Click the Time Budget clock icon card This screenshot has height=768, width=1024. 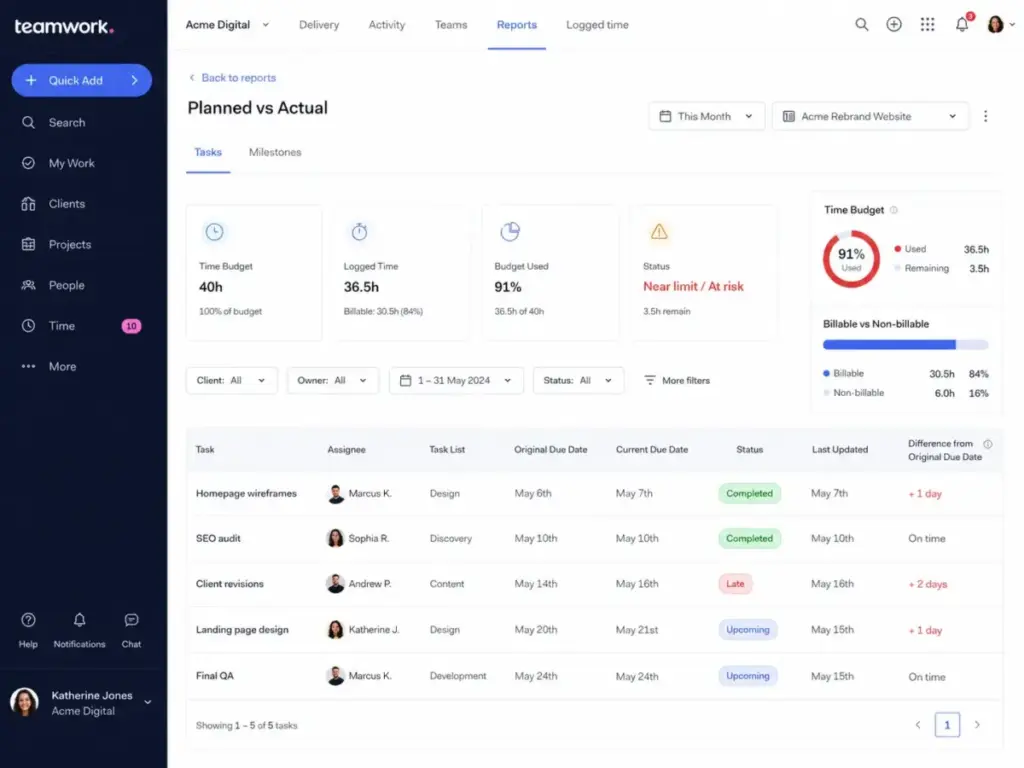pos(214,232)
